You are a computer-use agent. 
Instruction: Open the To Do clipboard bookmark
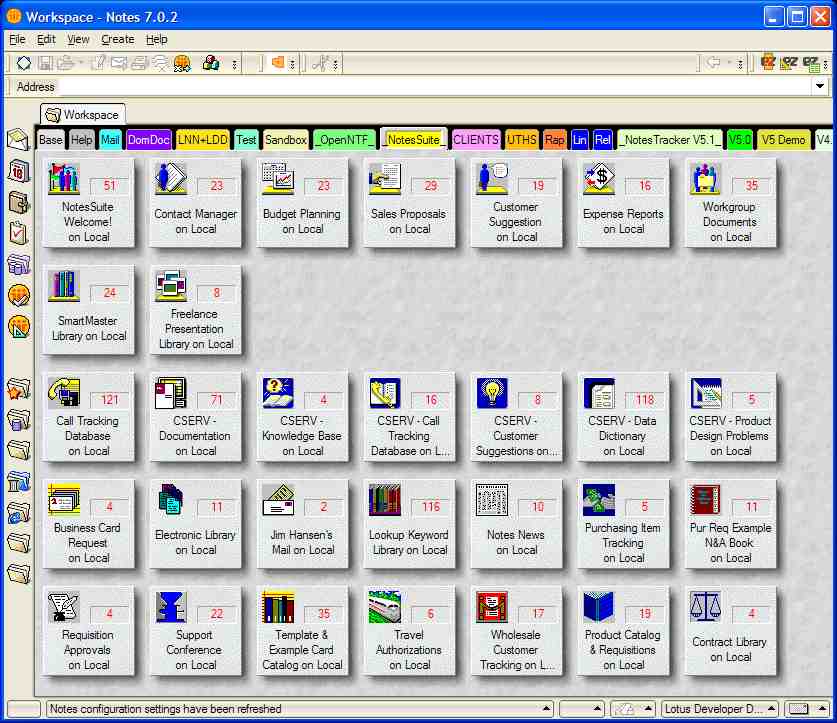(18, 233)
